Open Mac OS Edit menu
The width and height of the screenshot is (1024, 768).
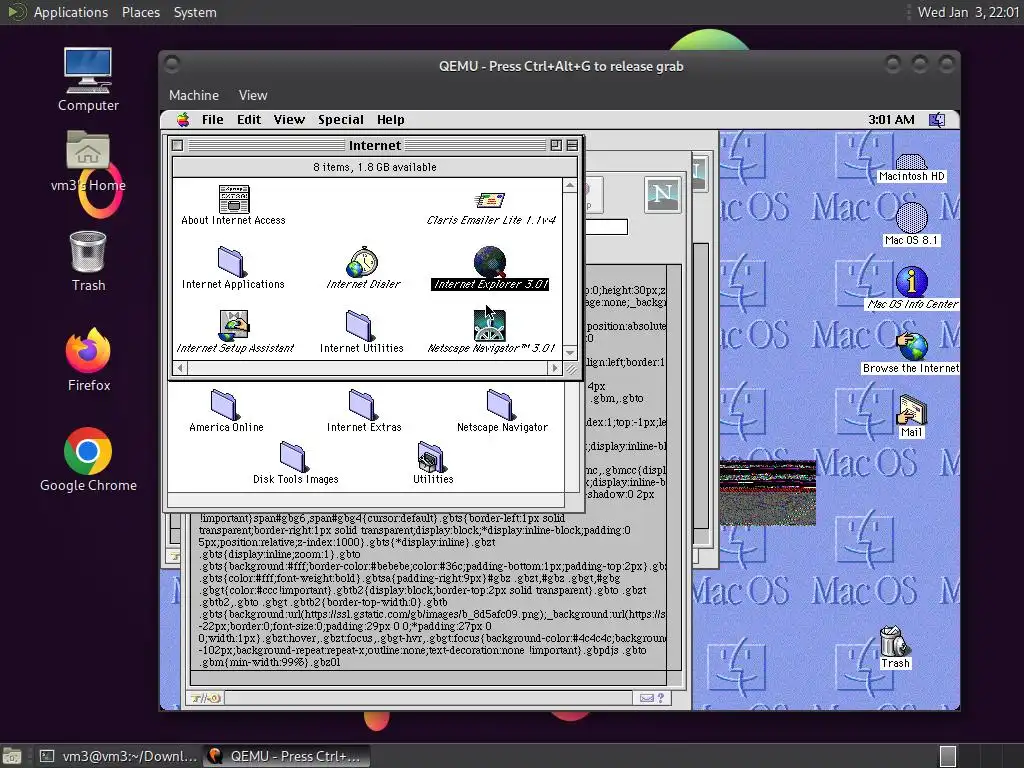pyautogui.click(x=249, y=120)
